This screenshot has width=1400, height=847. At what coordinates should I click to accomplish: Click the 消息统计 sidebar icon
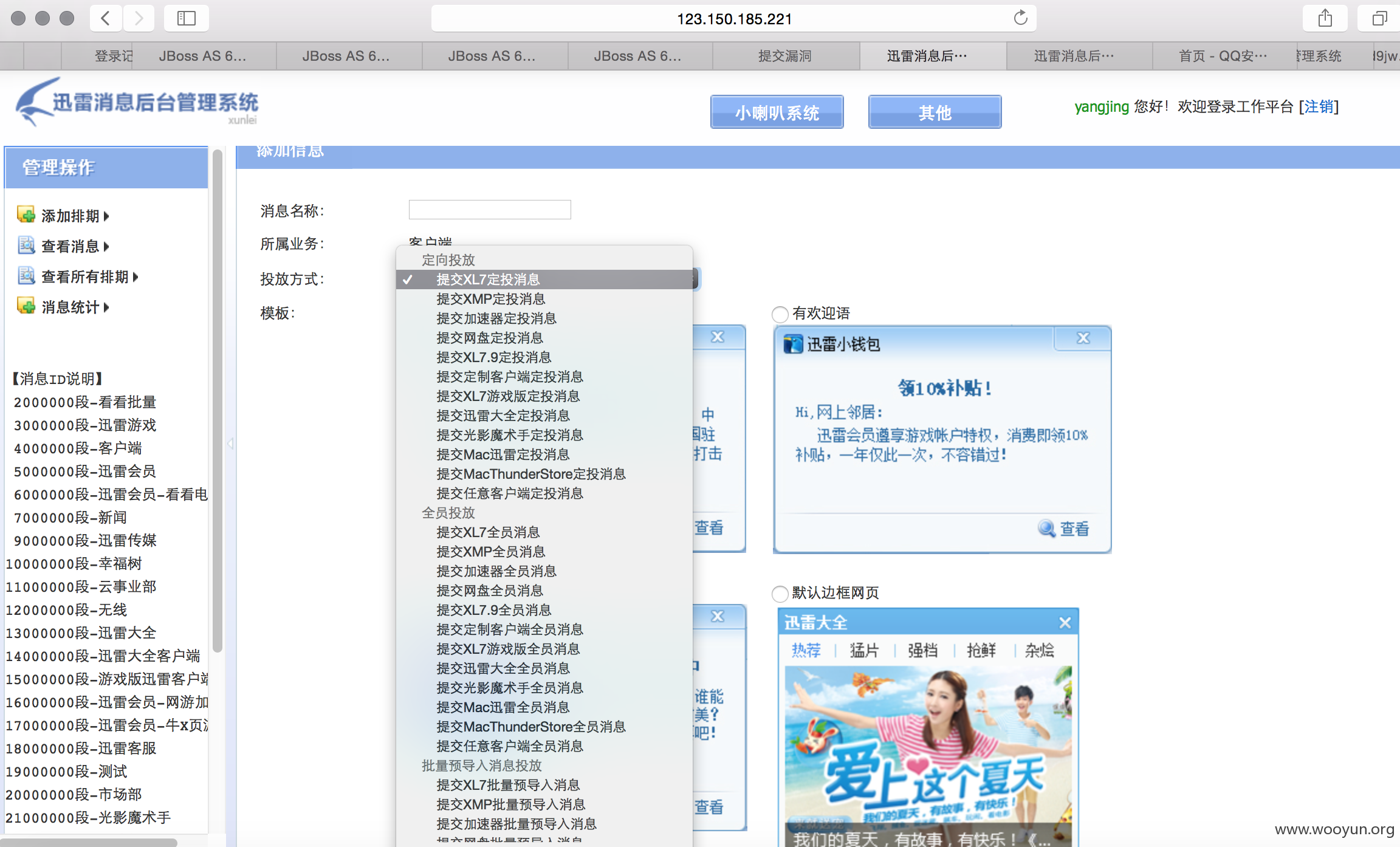(26, 306)
